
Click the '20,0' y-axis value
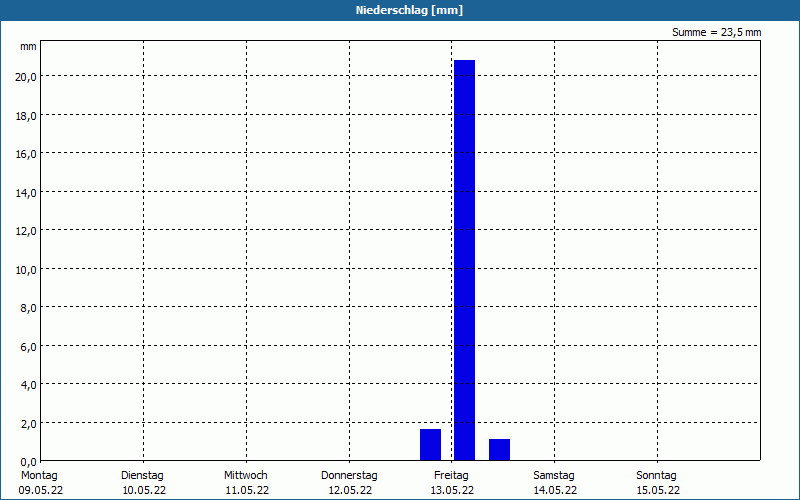26,77
